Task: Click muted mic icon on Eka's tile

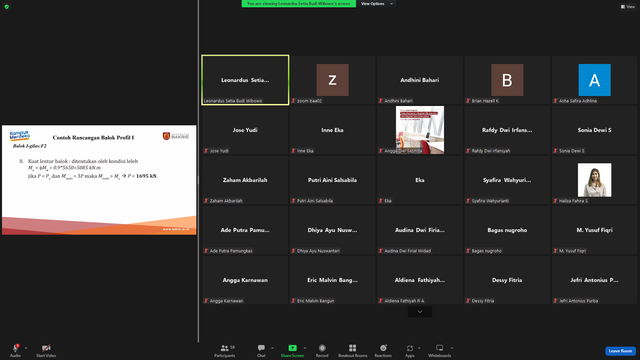Action: click(381, 201)
